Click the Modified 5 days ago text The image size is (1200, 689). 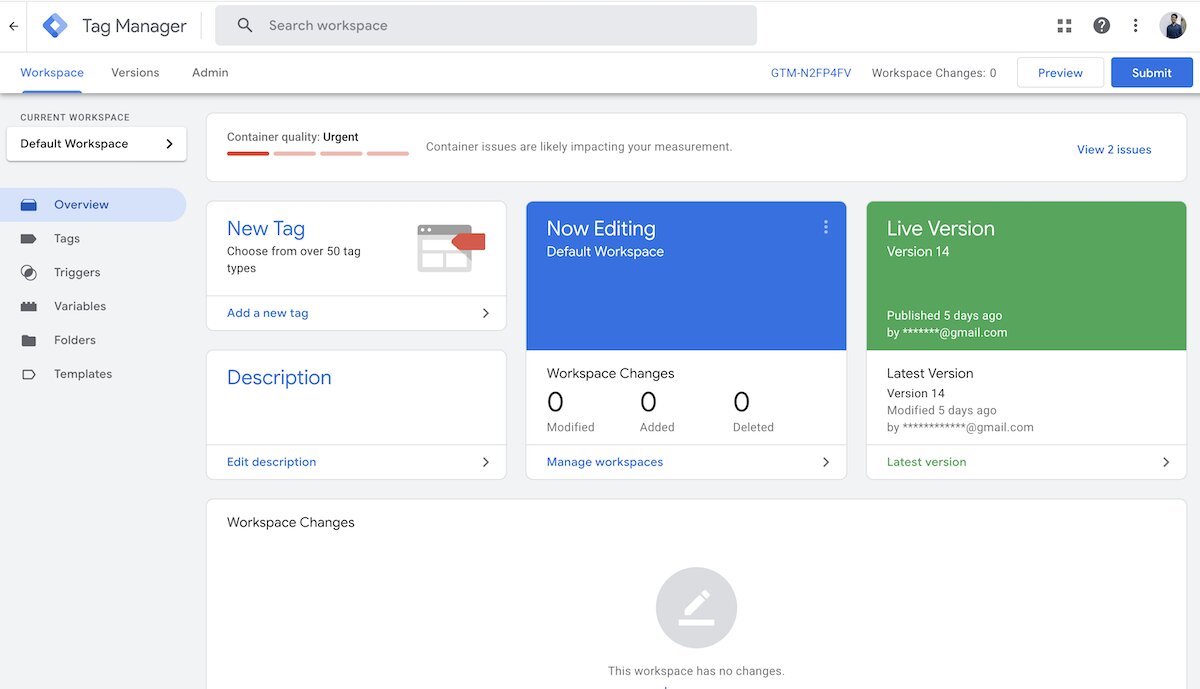click(x=942, y=411)
